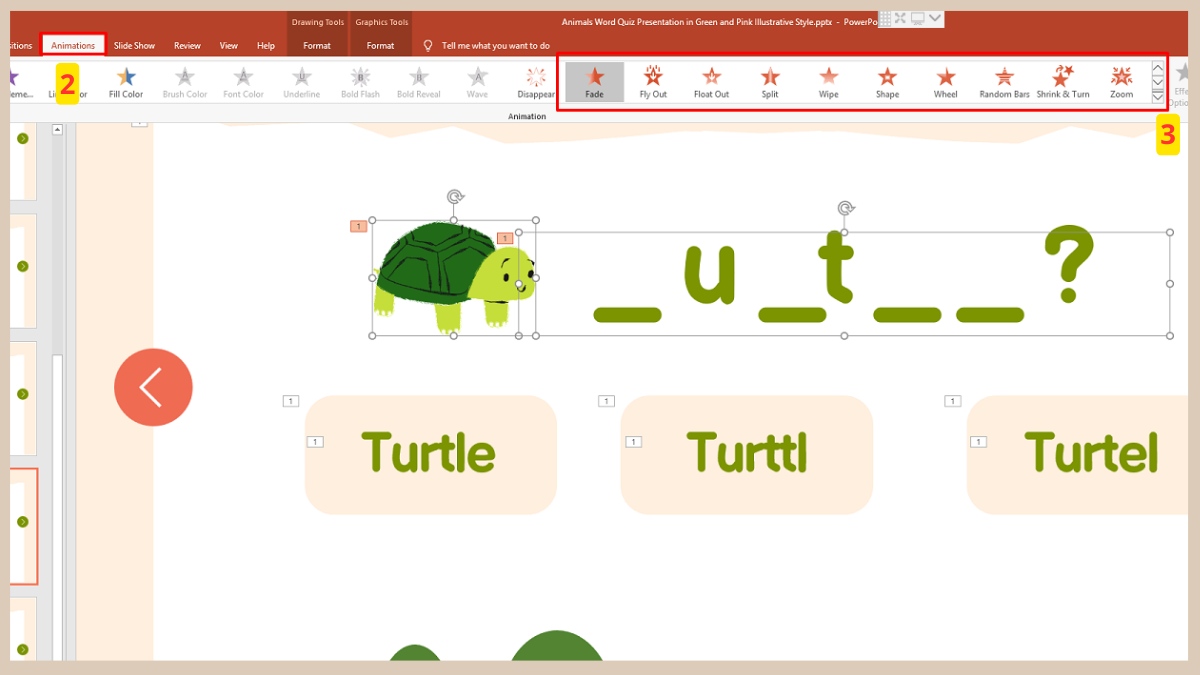Choose the Float Out animation
This screenshot has height=675, width=1200.
click(x=711, y=81)
